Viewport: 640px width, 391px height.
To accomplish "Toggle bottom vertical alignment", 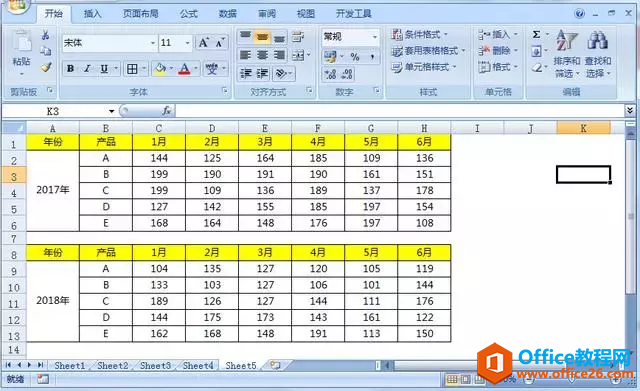I will tap(279, 37).
